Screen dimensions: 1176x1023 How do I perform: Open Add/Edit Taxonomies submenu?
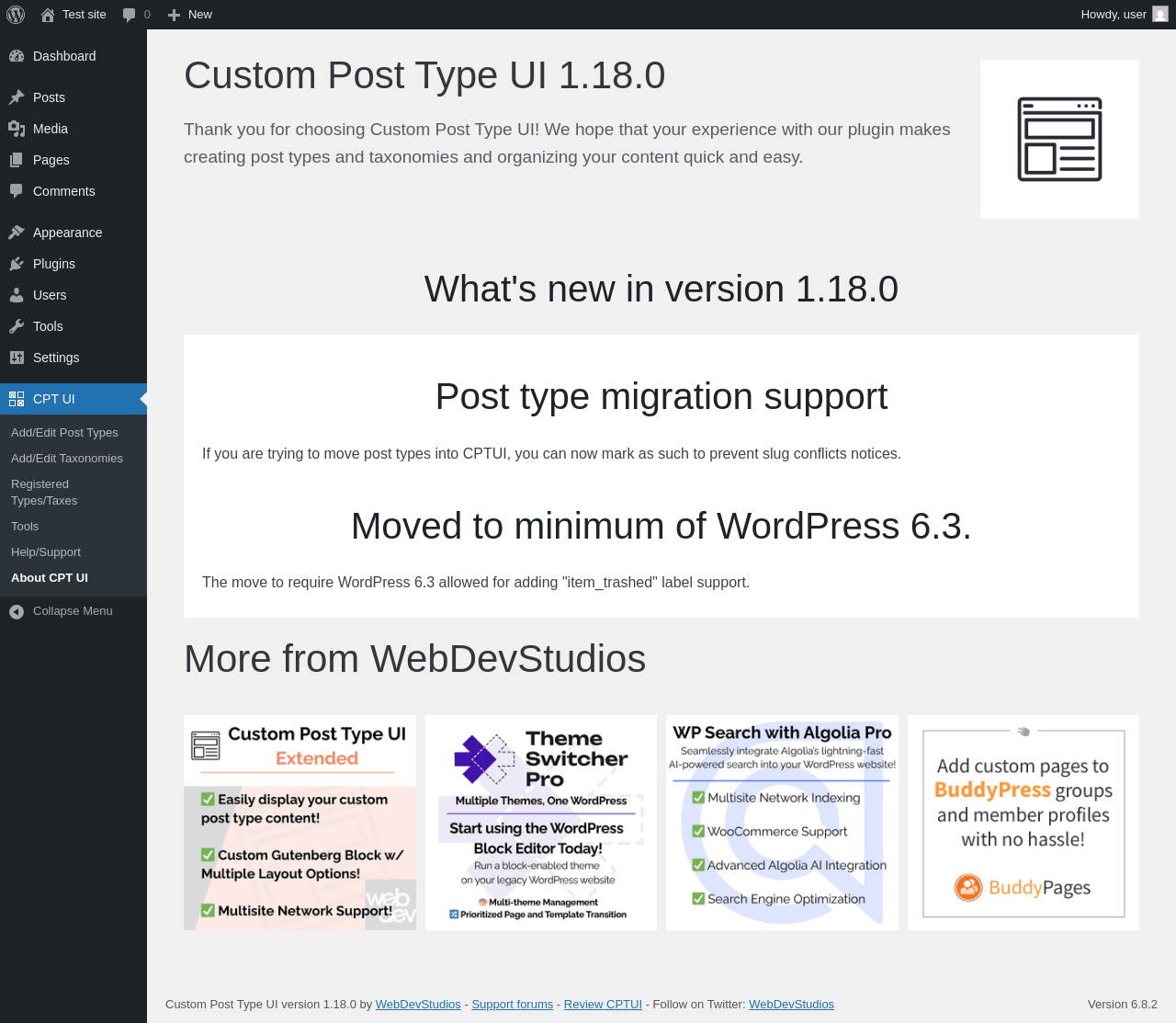67,459
